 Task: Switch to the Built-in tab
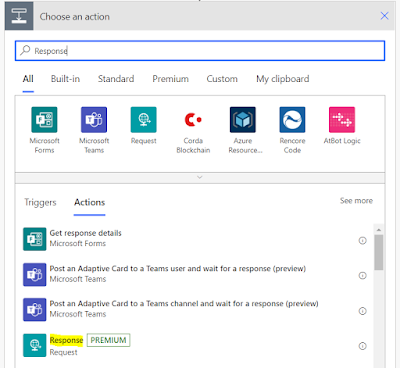pos(65,79)
